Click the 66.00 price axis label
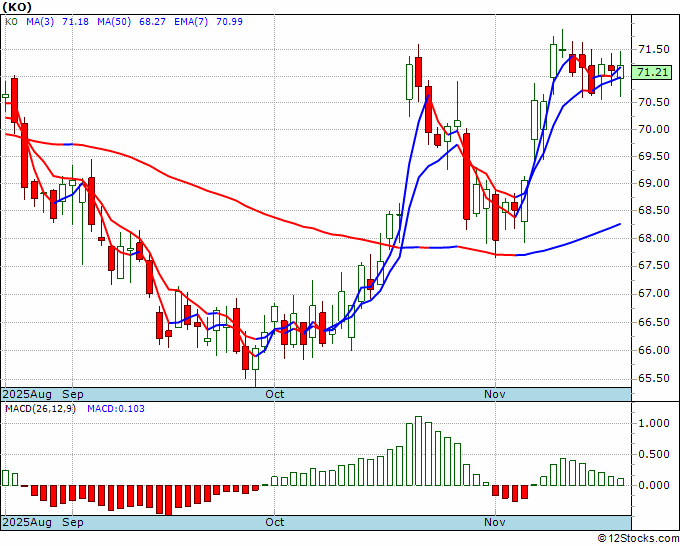 click(653, 350)
